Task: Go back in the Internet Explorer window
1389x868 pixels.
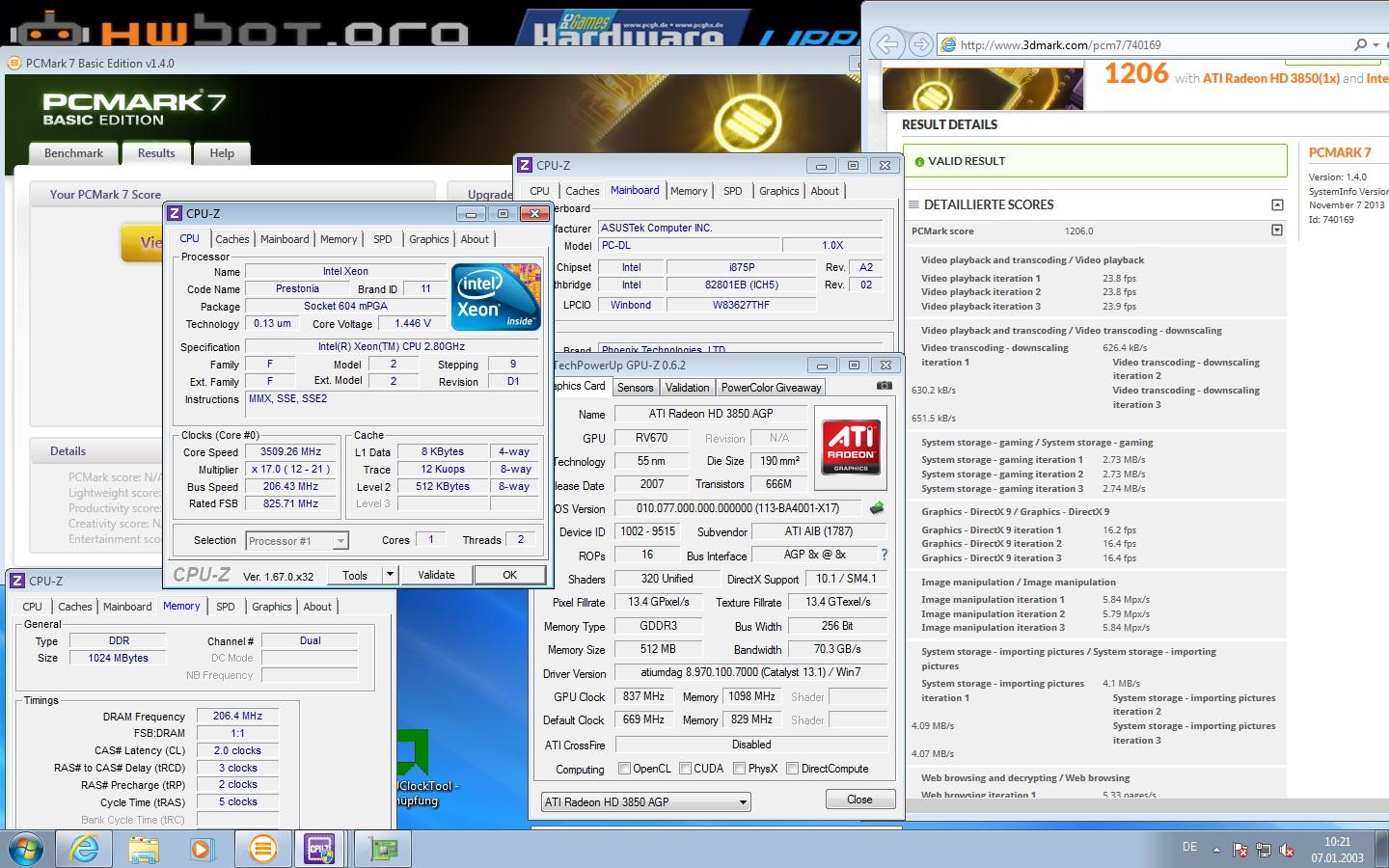Action: [887, 44]
